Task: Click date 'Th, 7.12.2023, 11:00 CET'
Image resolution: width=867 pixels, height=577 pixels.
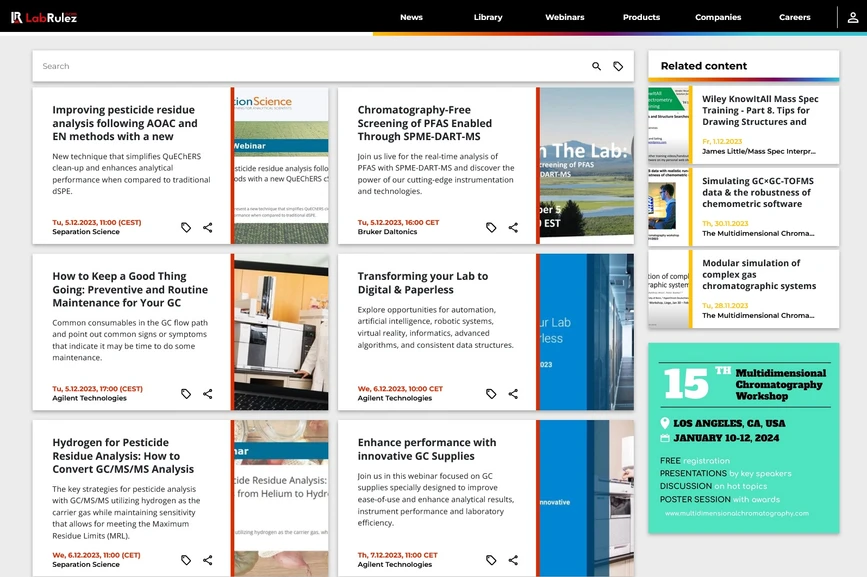Action: [x=397, y=555]
